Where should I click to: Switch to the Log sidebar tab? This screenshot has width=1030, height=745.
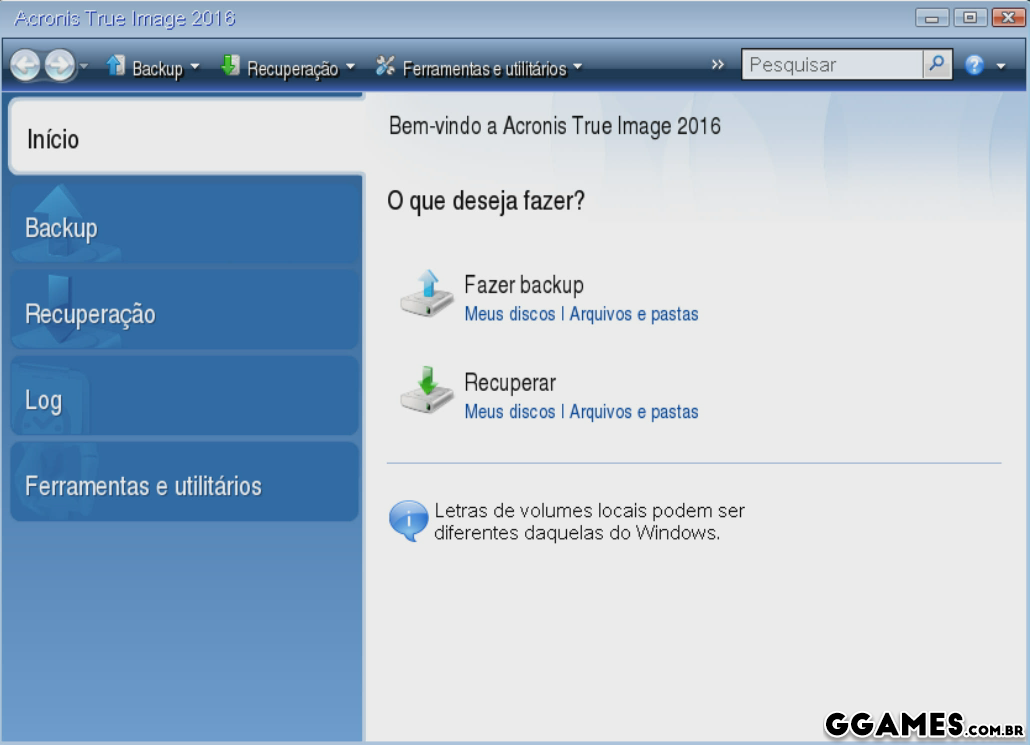click(184, 400)
